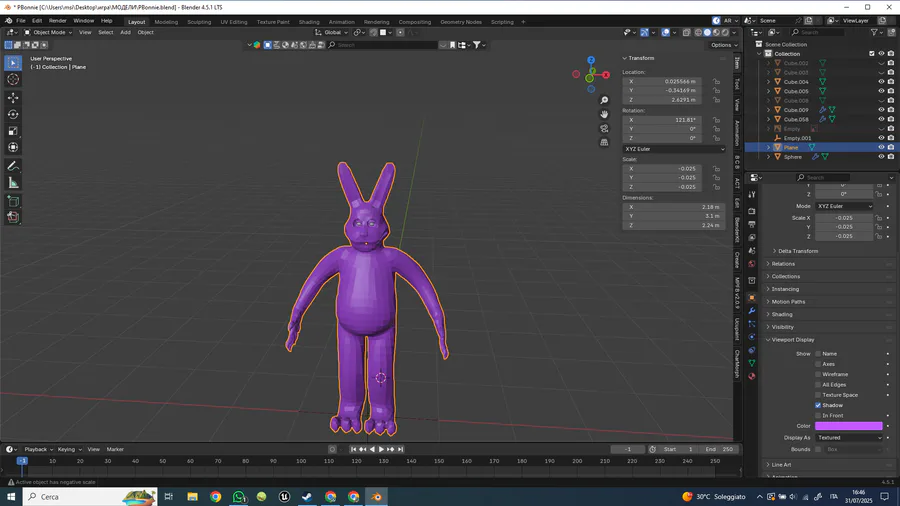The height and width of the screenshot is (506, 900).
Task: Select the Rotate tool
Action: (13, 115)
